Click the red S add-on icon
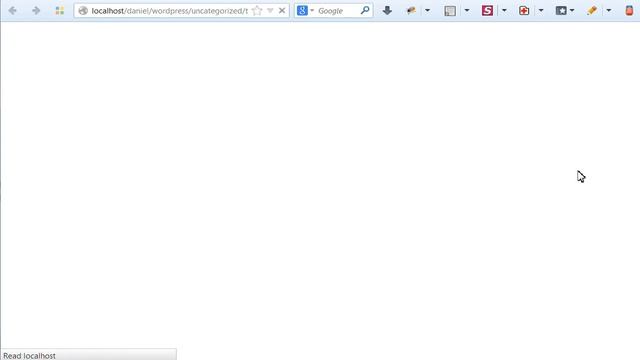The height and width of the screenshot is (360, 640). point(487,11)
